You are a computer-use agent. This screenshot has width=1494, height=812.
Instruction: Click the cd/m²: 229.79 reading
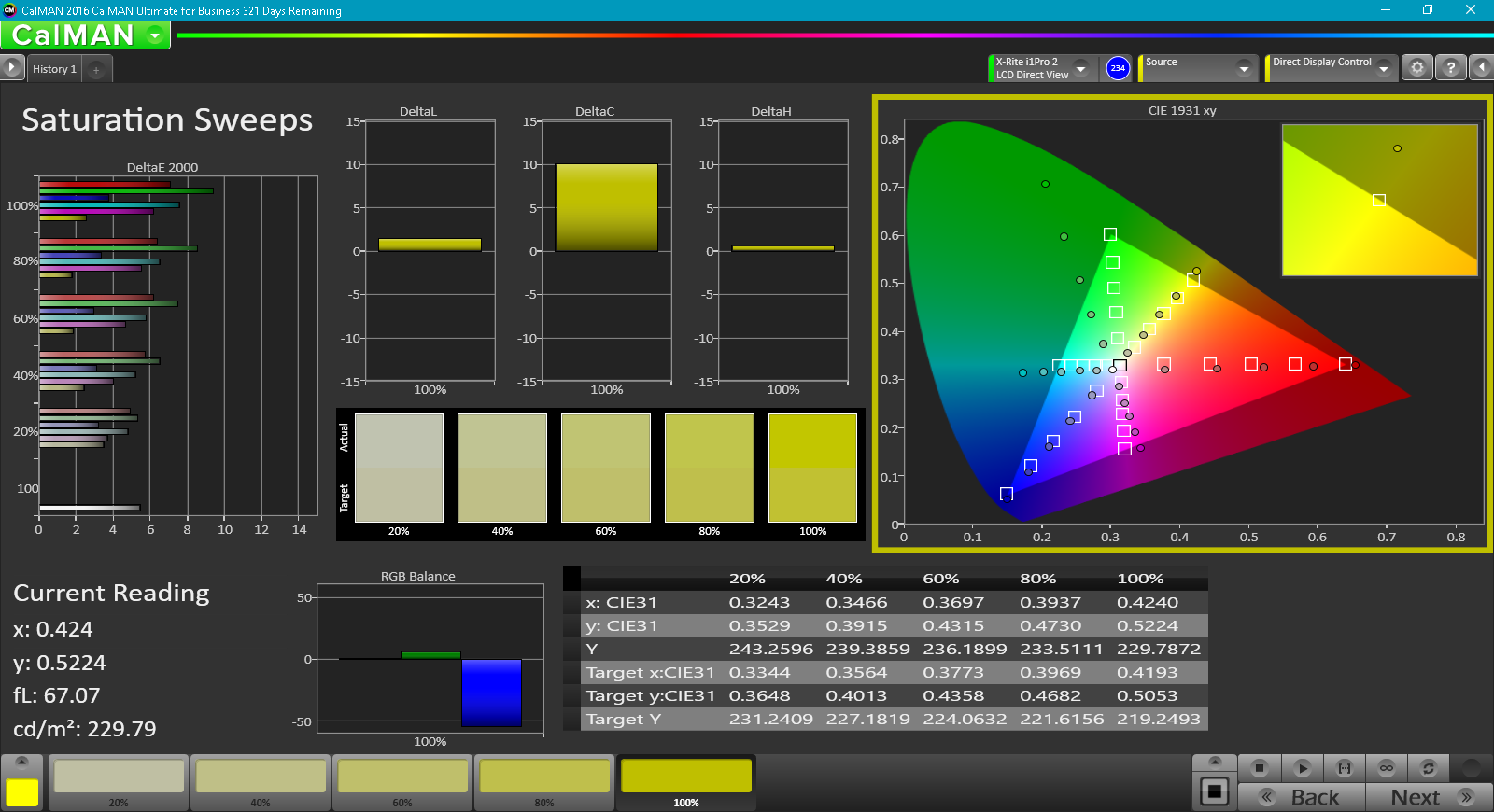(85, 729)
